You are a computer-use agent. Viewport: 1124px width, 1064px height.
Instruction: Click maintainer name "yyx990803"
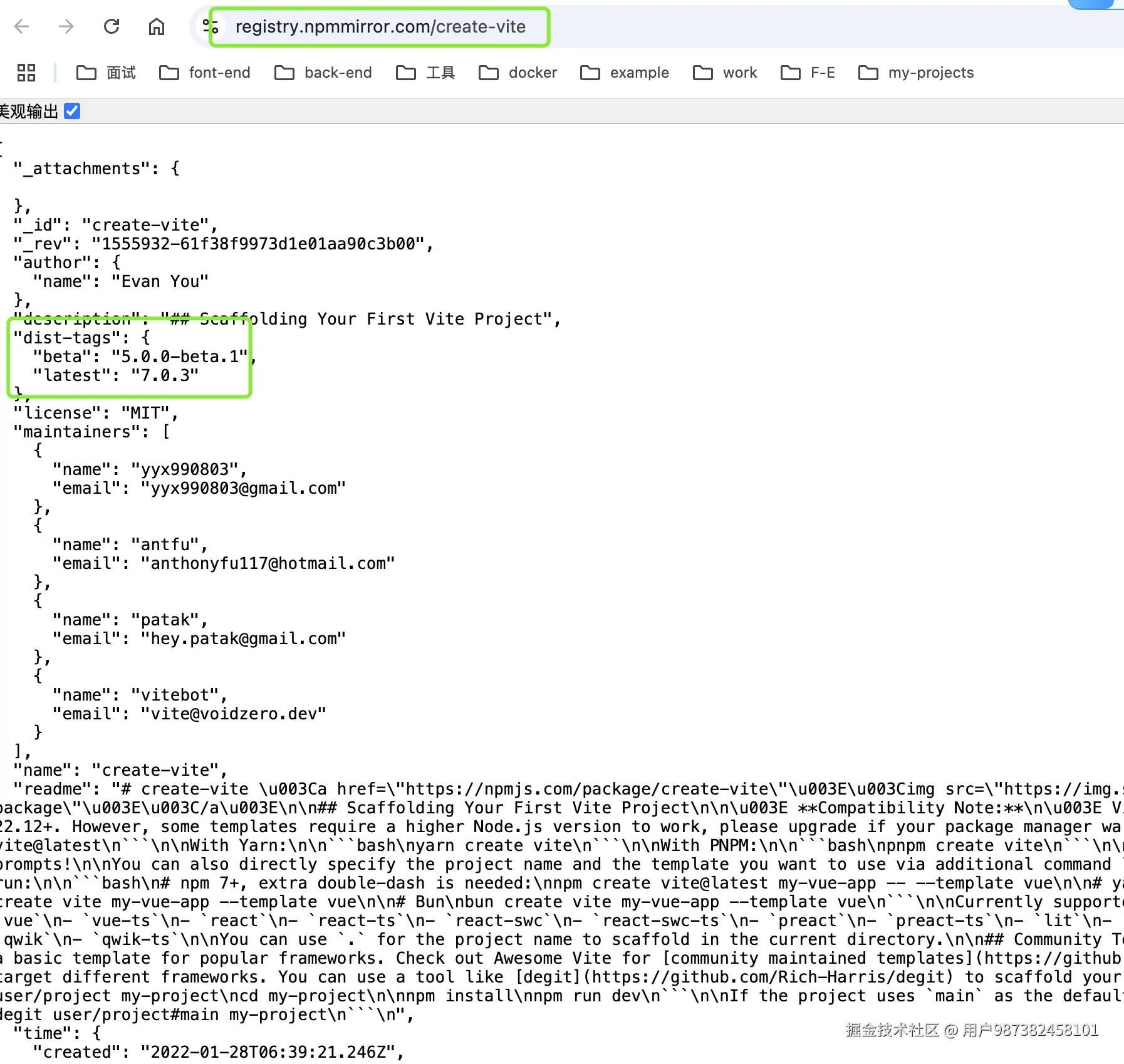pos(185,469)
